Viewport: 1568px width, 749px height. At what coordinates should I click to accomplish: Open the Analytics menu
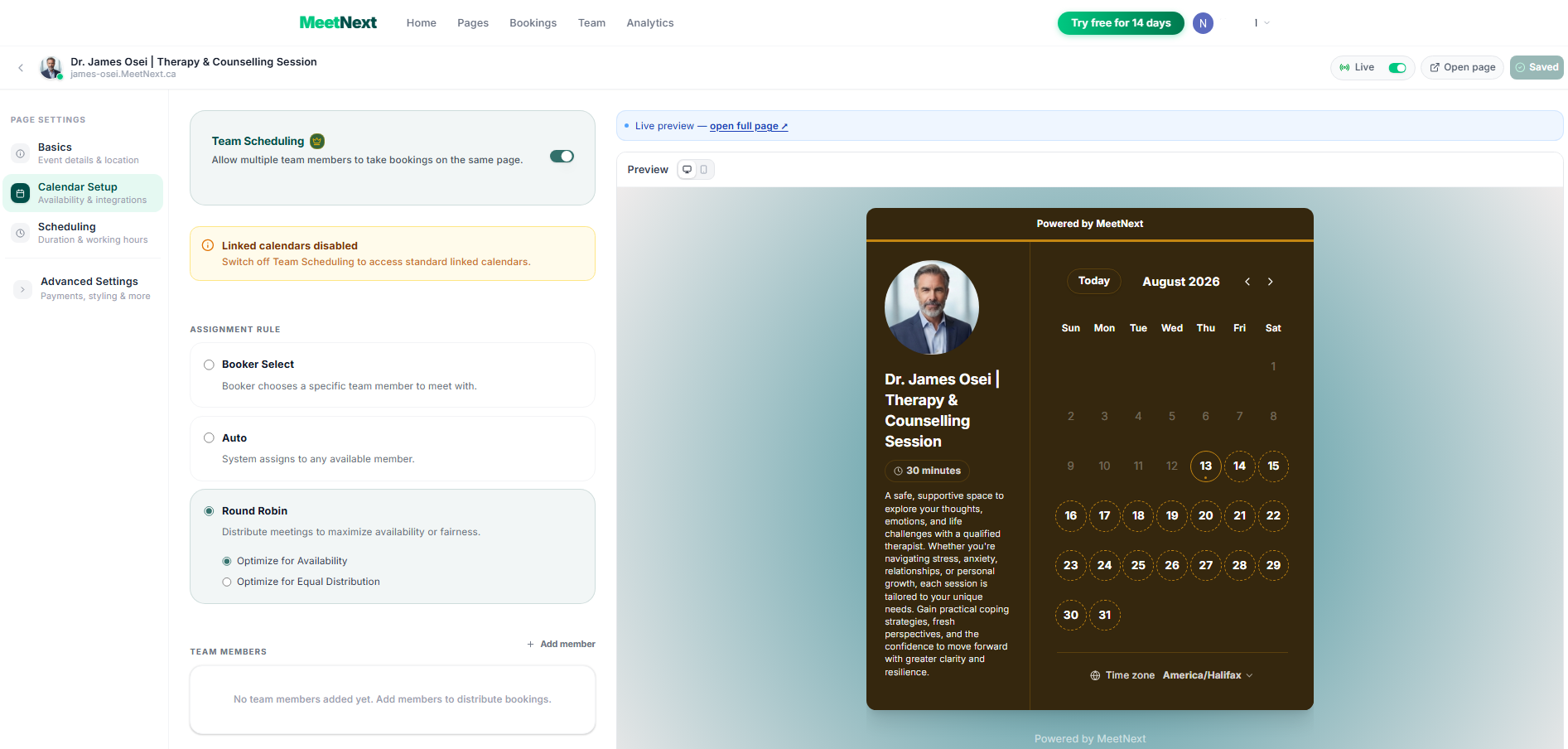[650, 23]
